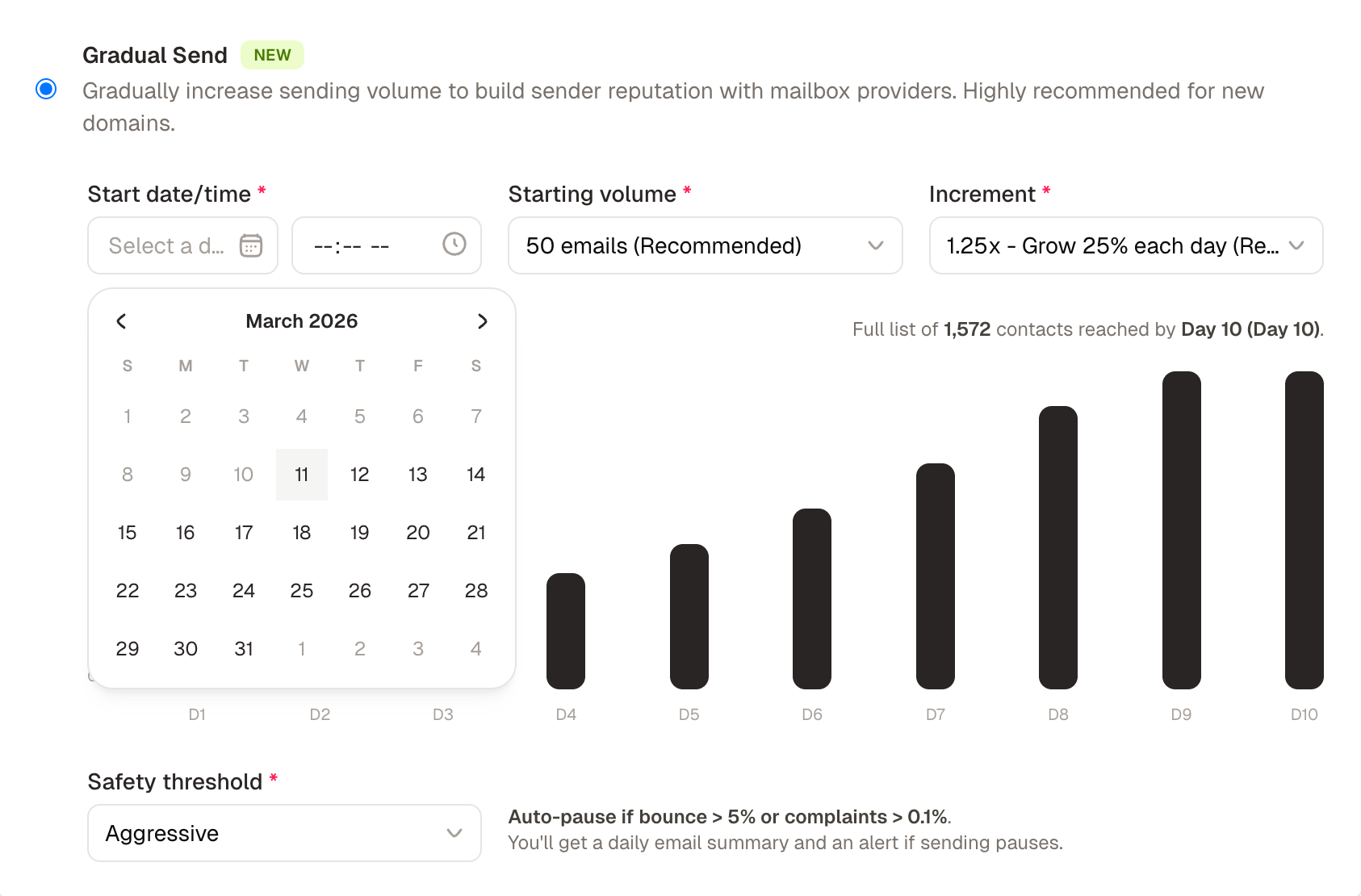The width and height of the screenshot is (1361, 896).
Task: Select March 31 in the calendar
Action: click(243, 647)
